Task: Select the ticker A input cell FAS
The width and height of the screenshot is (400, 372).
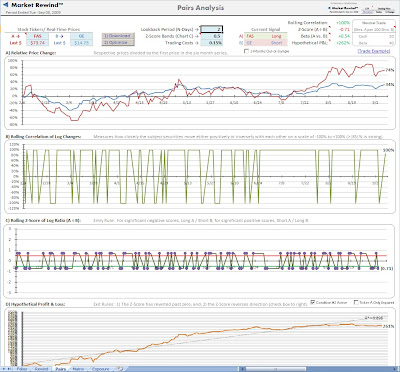Action: pos(37,36)
